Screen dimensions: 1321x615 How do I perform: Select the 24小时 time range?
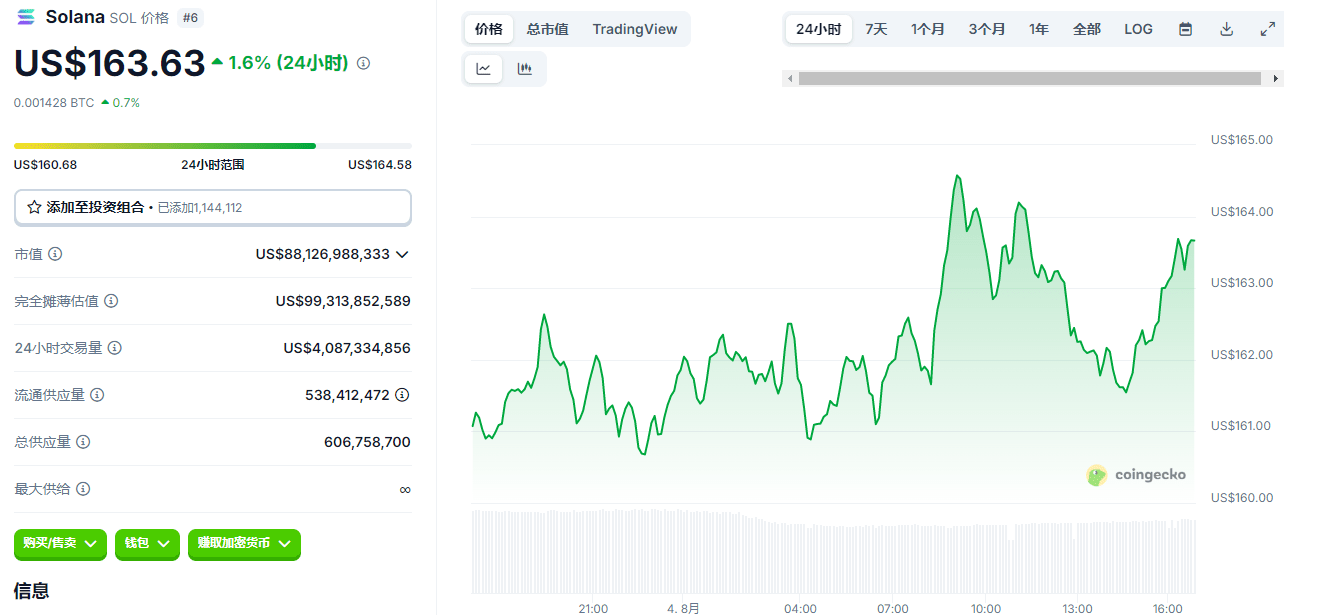pyautogui.click(x=819, y=29)
